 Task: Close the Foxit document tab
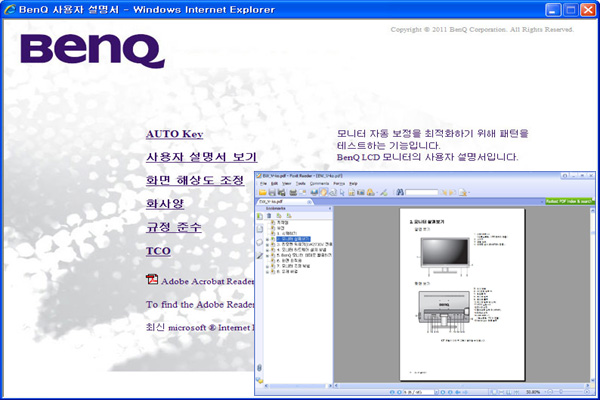(x=309, y=202)
